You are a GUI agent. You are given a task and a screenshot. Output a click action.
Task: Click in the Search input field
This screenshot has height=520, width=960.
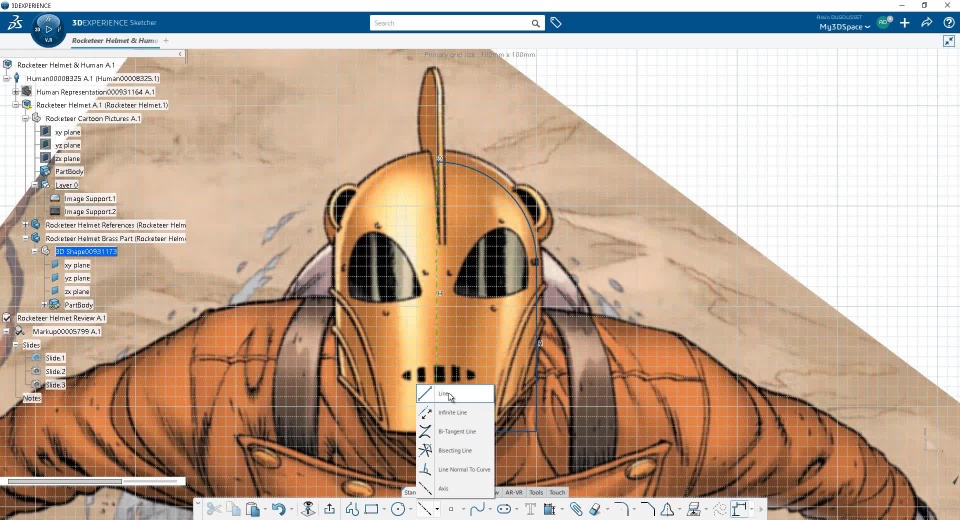tap(449, 23)
